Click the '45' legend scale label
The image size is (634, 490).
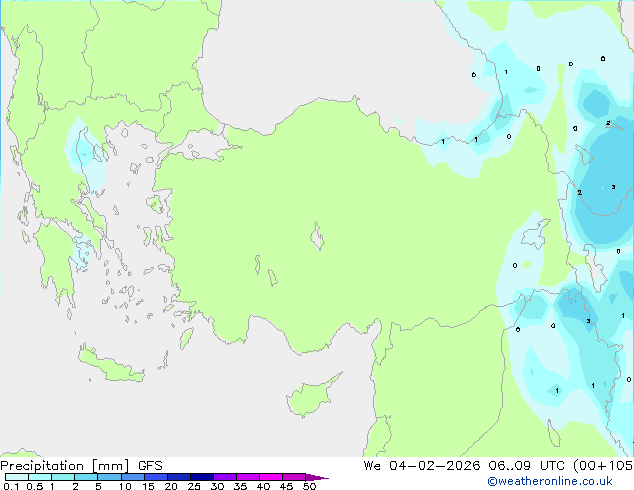pos(286,486)
